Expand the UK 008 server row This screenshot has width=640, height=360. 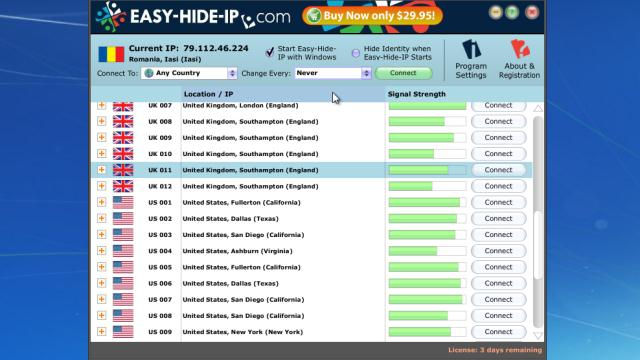pyautogui.click(x=102, y=121)
